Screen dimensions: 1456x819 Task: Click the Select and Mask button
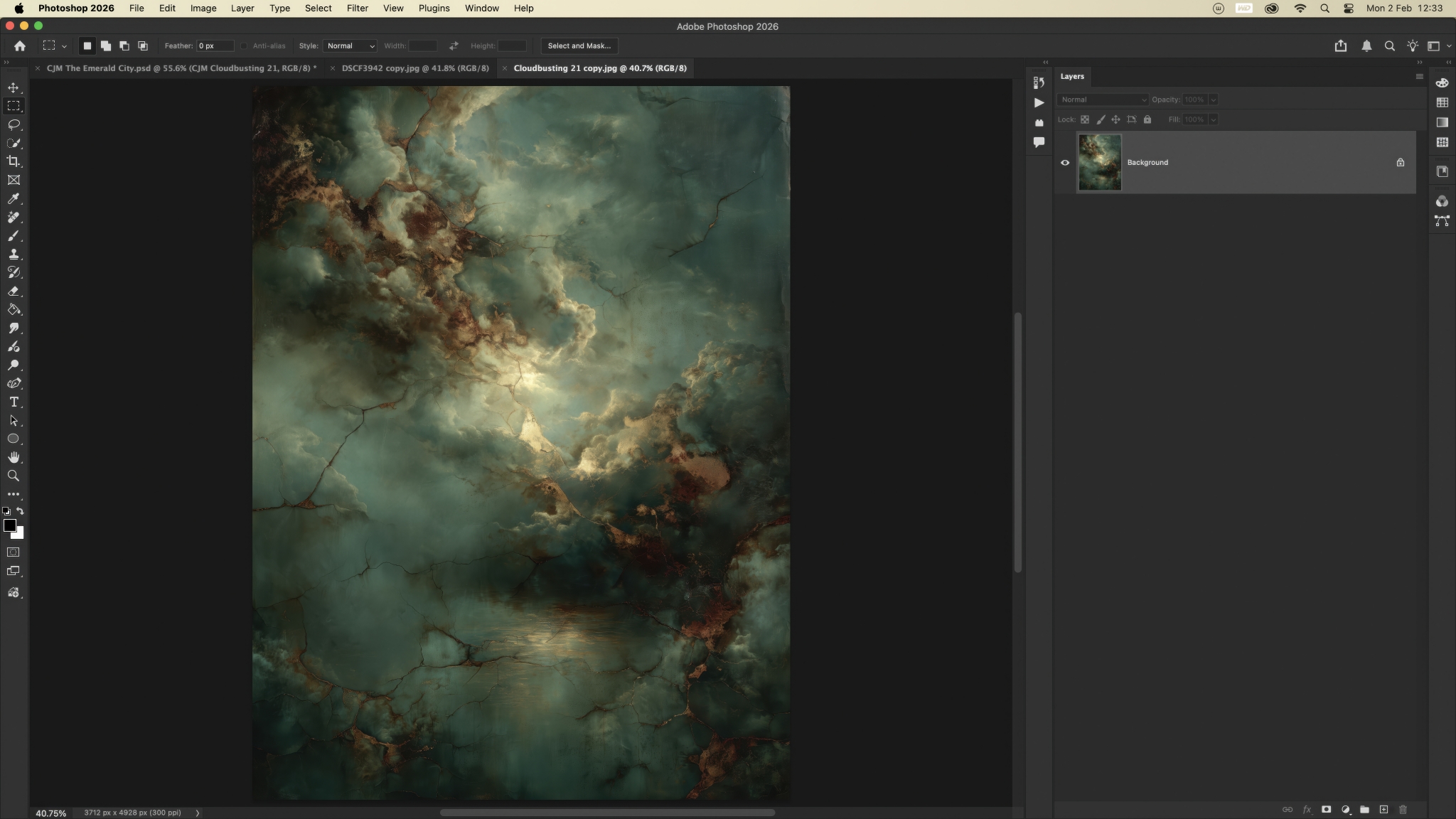579,45
